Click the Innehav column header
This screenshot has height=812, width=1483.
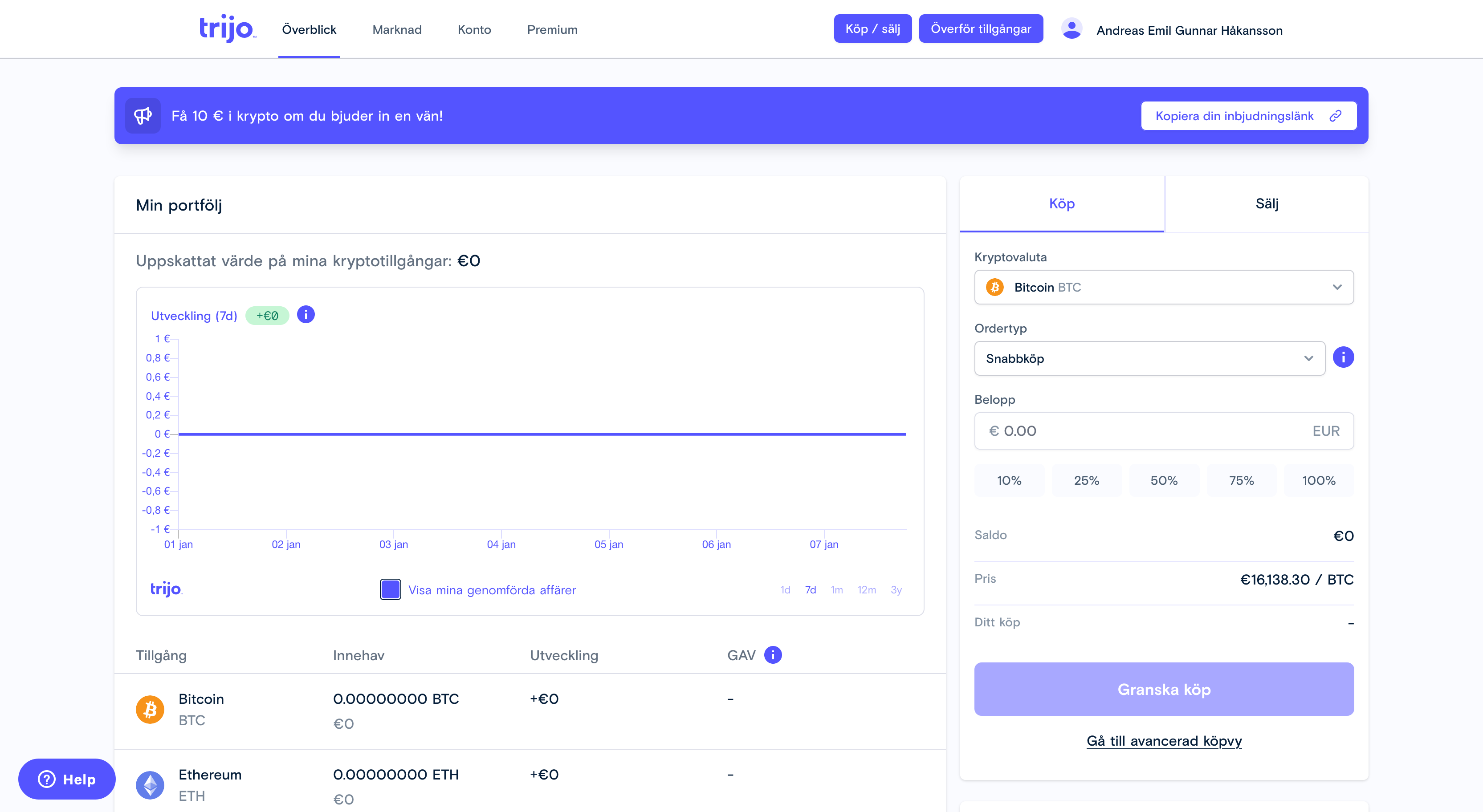click(358, 655)
